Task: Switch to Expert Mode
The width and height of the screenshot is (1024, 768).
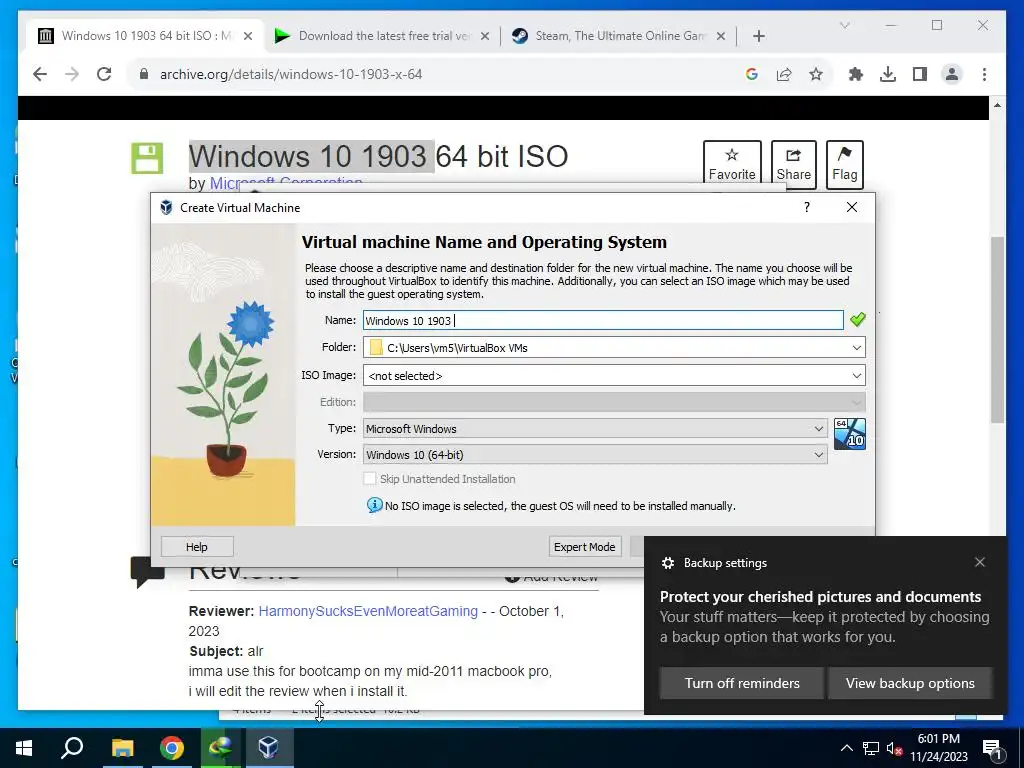Action: click(584, 547)
